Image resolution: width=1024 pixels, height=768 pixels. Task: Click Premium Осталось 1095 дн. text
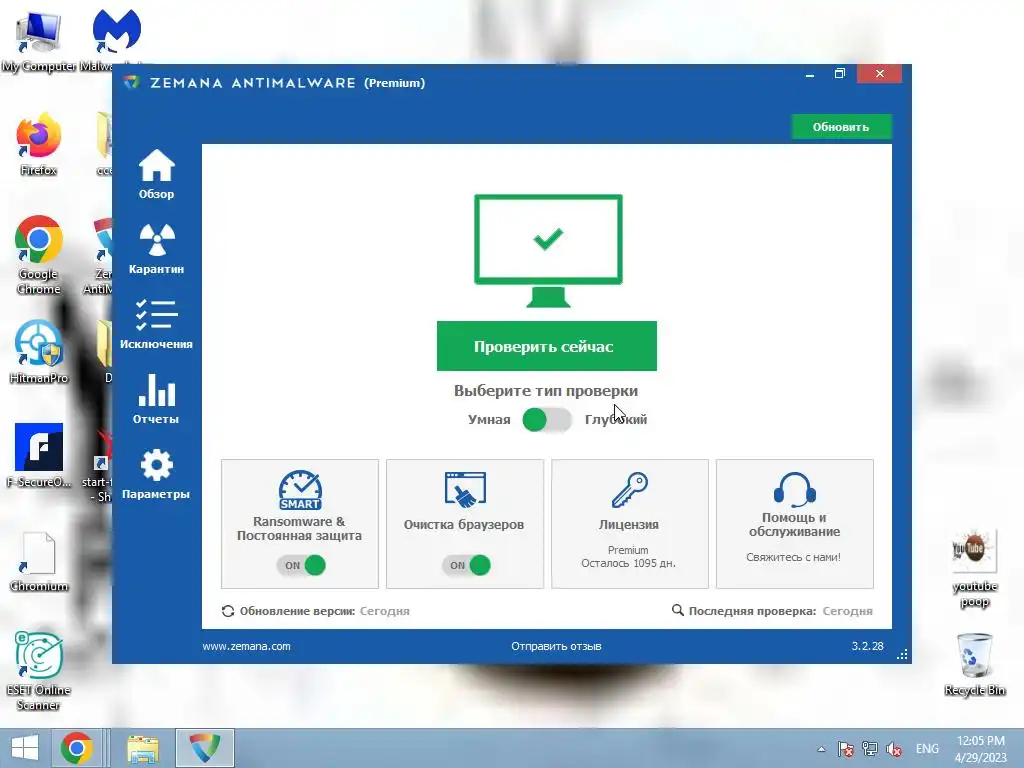click(628, 556)
